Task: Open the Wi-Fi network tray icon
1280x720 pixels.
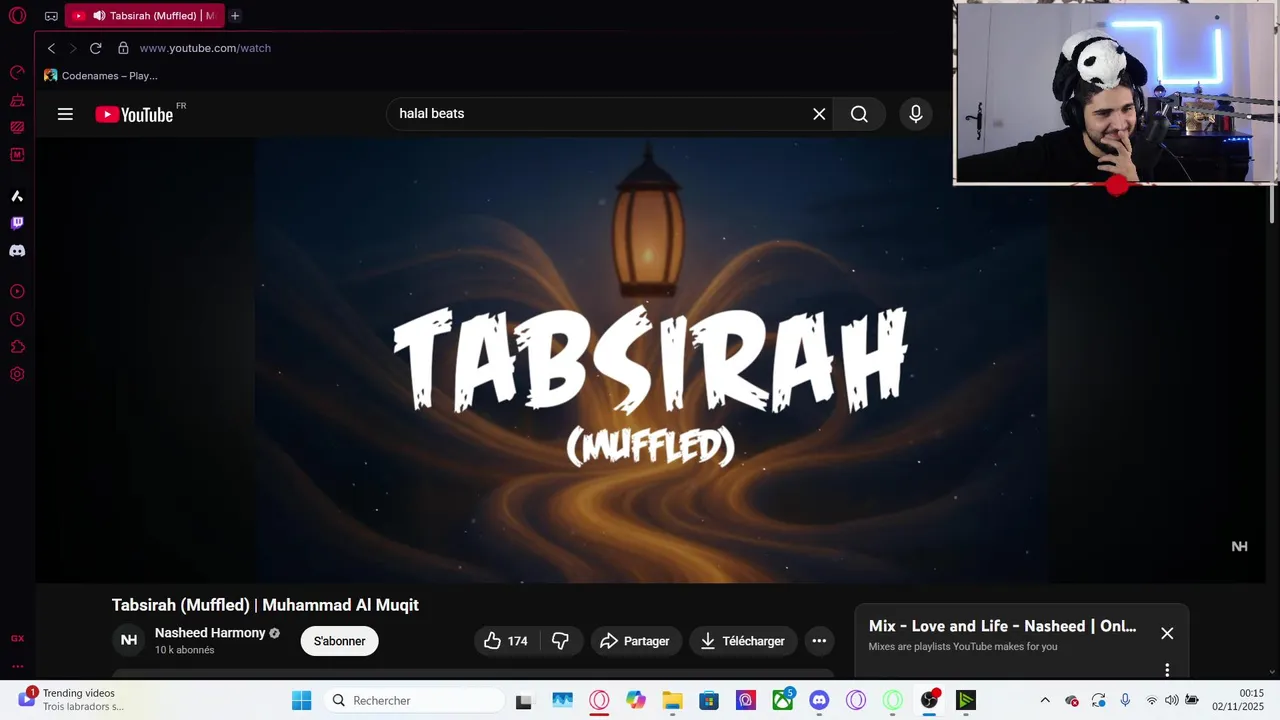Action: [x=1152, y=700]
